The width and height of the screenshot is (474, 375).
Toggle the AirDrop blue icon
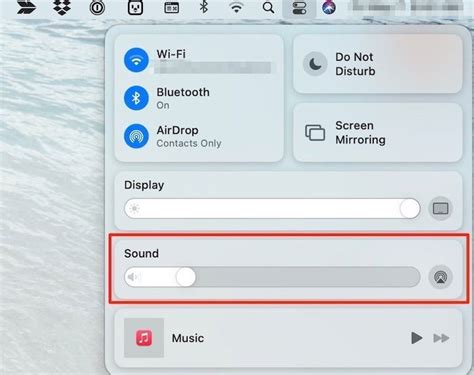[136, 136]
